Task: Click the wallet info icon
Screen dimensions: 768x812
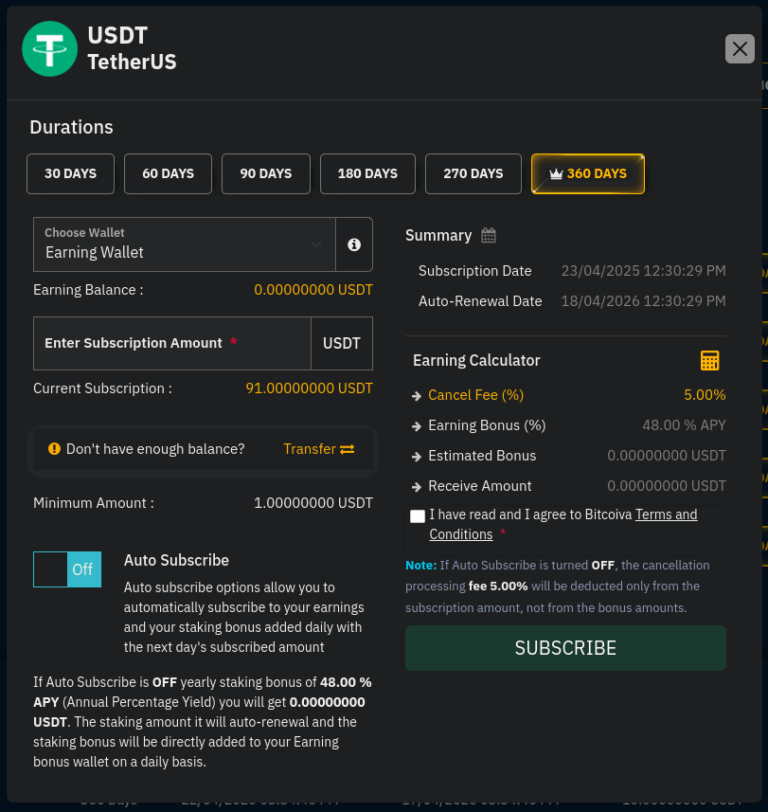Action: coord(354,245)
